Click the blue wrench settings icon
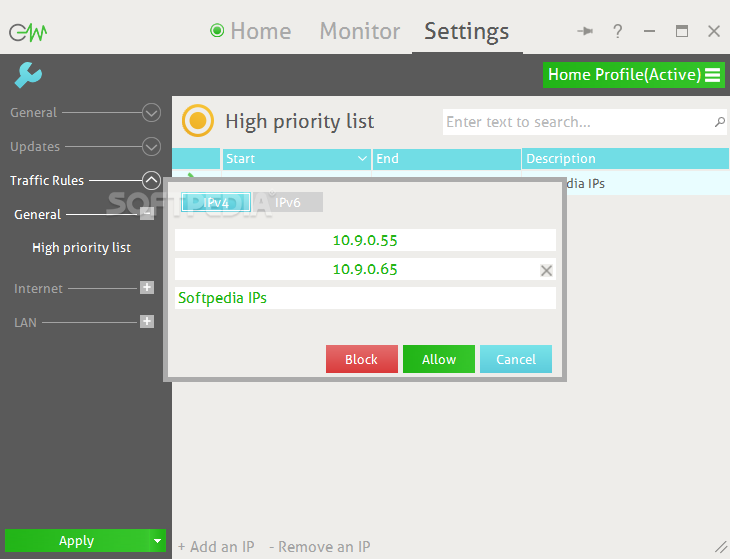This screenshot has height=559, width=730. (x=28, y=75)
